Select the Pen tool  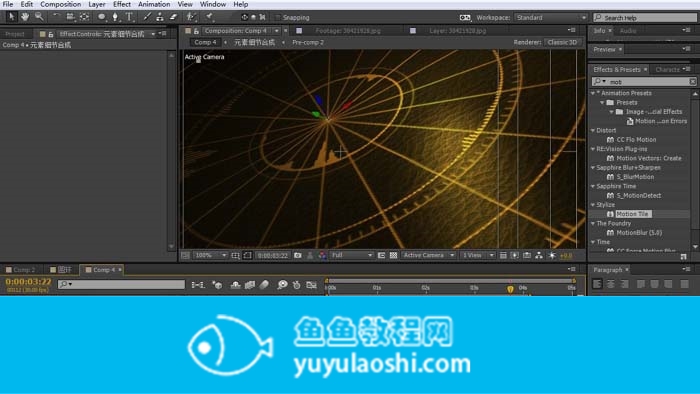pyautogui.click(x=115, y=17)
